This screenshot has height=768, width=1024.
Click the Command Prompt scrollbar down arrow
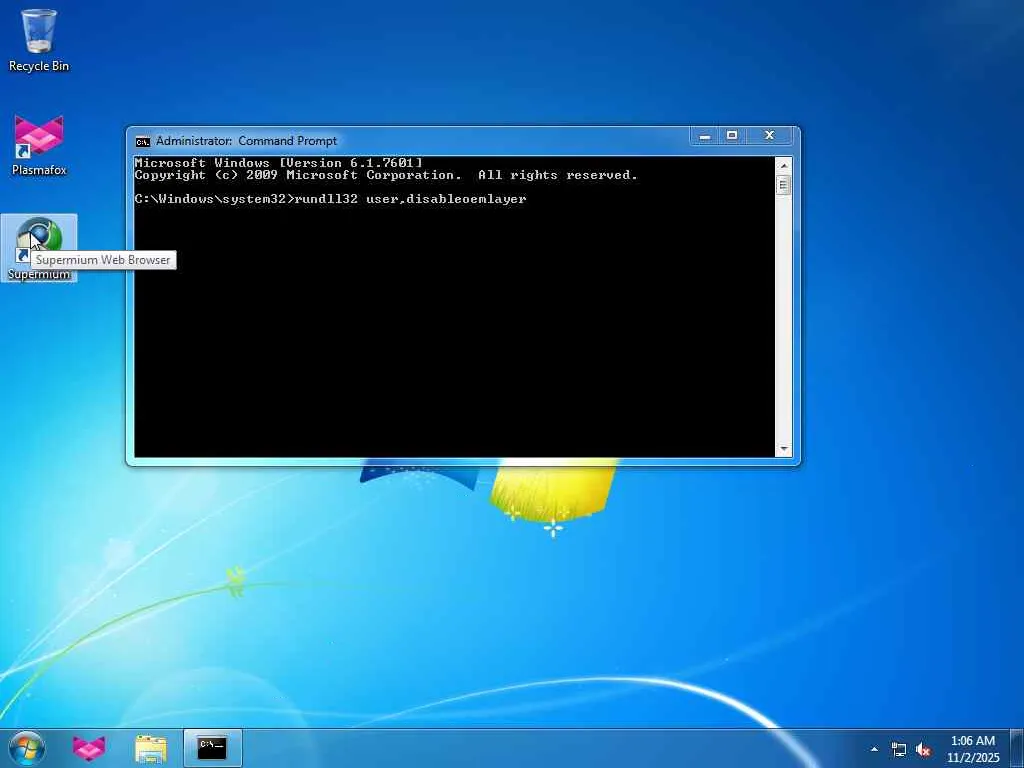(x=784, y=449)
